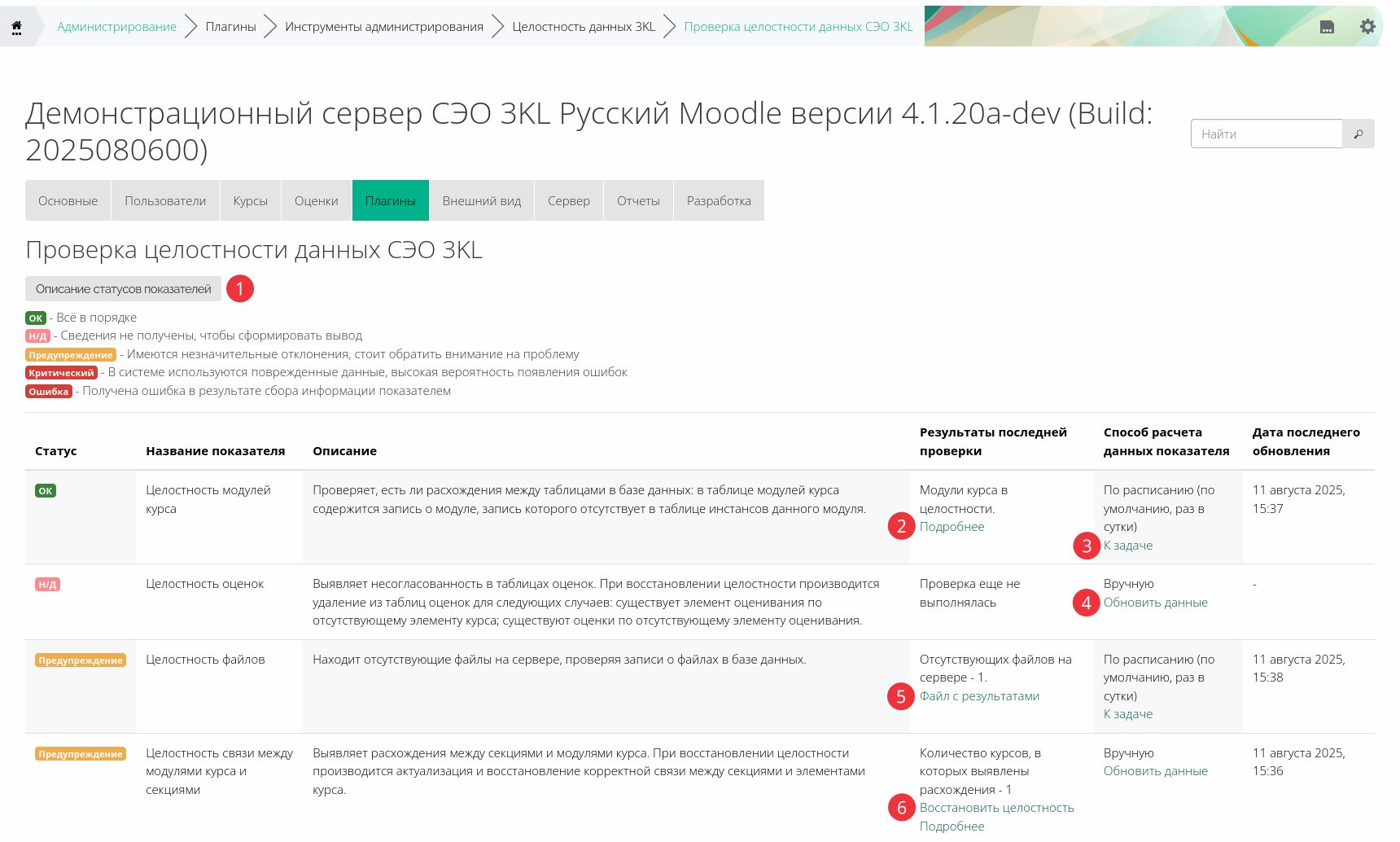1400x842 pixels.
Task: Open Подробнее for Целостность модулей курса
Action: (x=952, y=527)
